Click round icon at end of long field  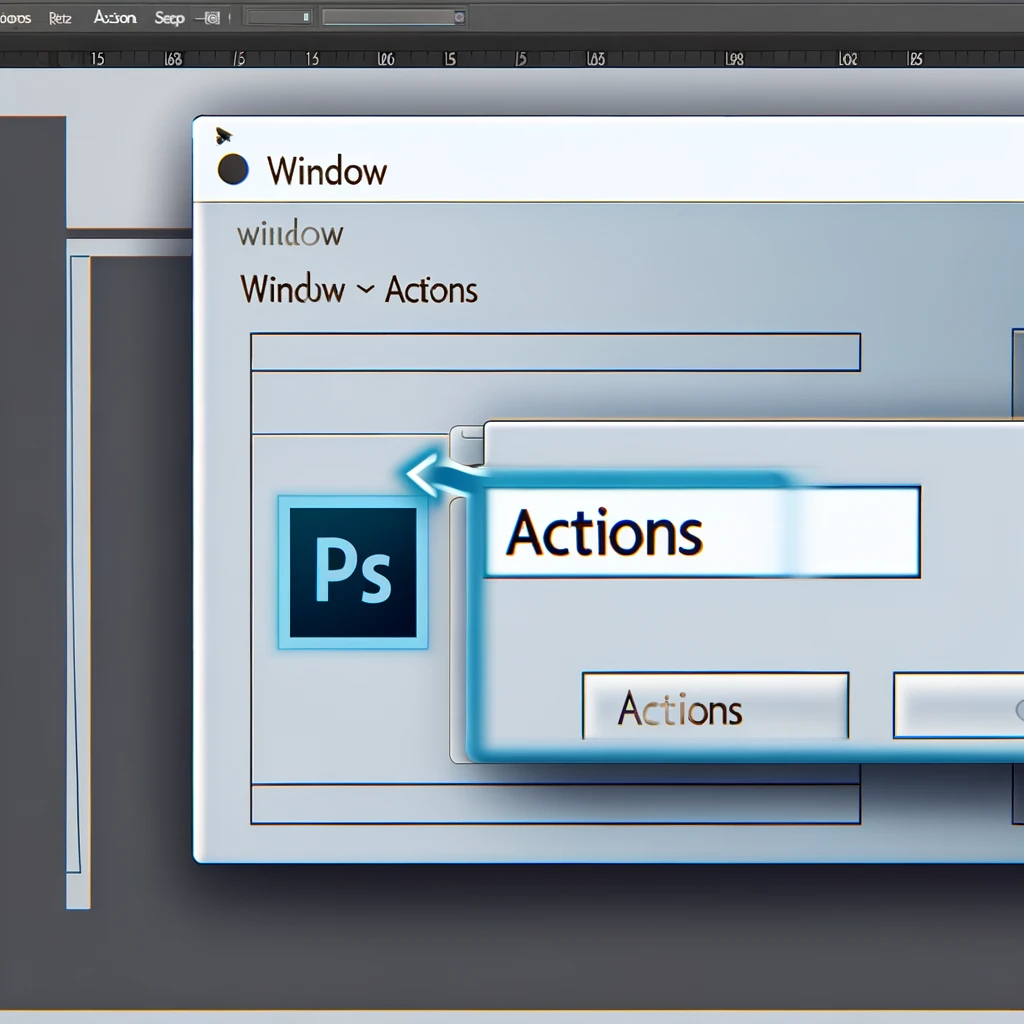tap(459, 18)
